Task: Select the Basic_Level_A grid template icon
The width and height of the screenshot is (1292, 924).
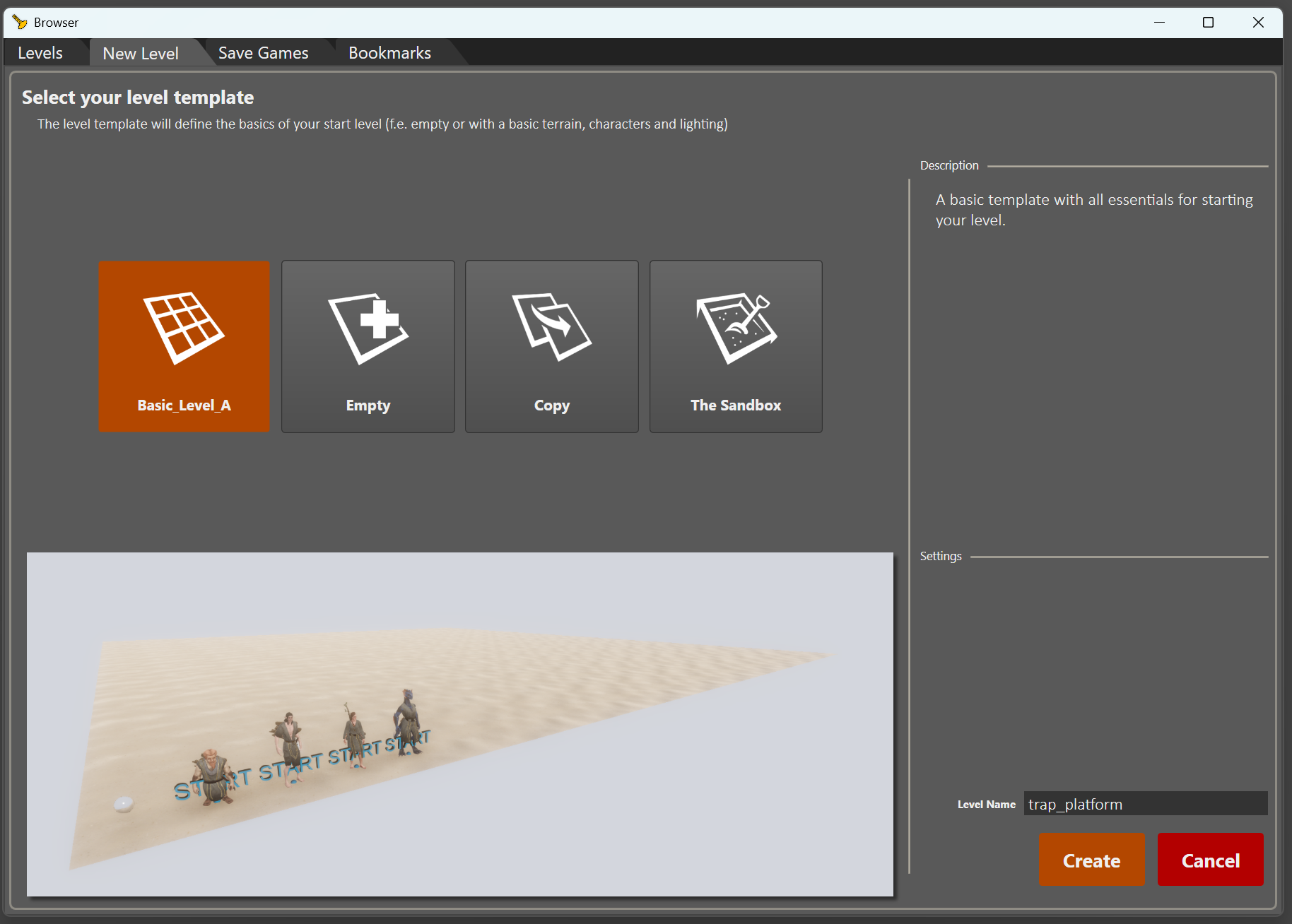Action: pyautogui.click(x=184, y=328)
